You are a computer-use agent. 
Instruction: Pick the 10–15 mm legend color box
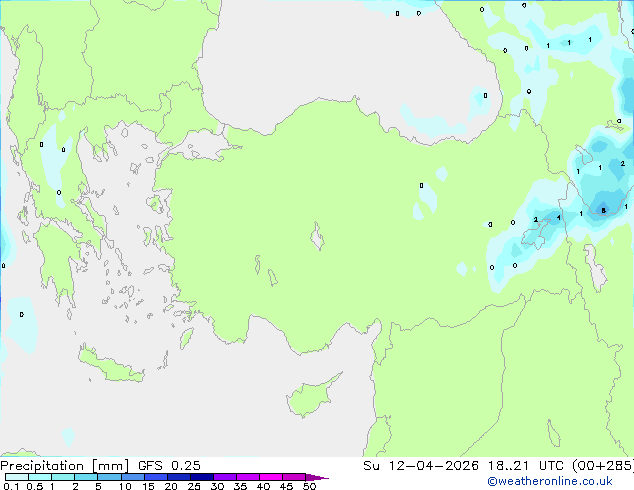(133, 477)
